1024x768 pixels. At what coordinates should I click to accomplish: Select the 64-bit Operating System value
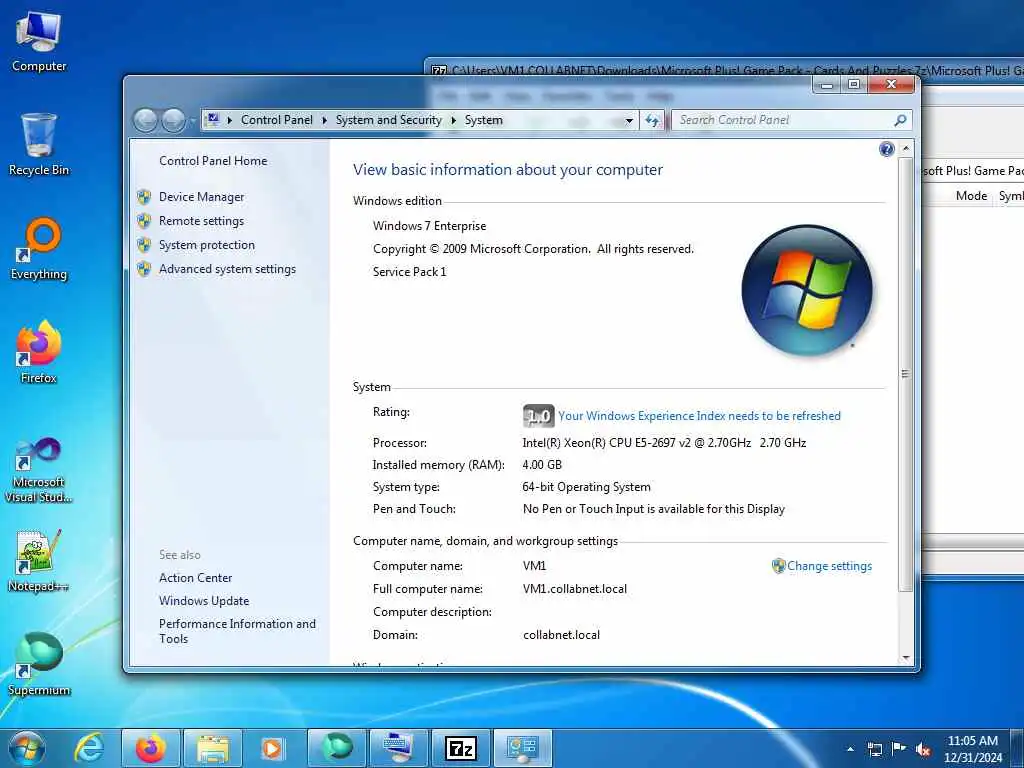pos(586,487)
